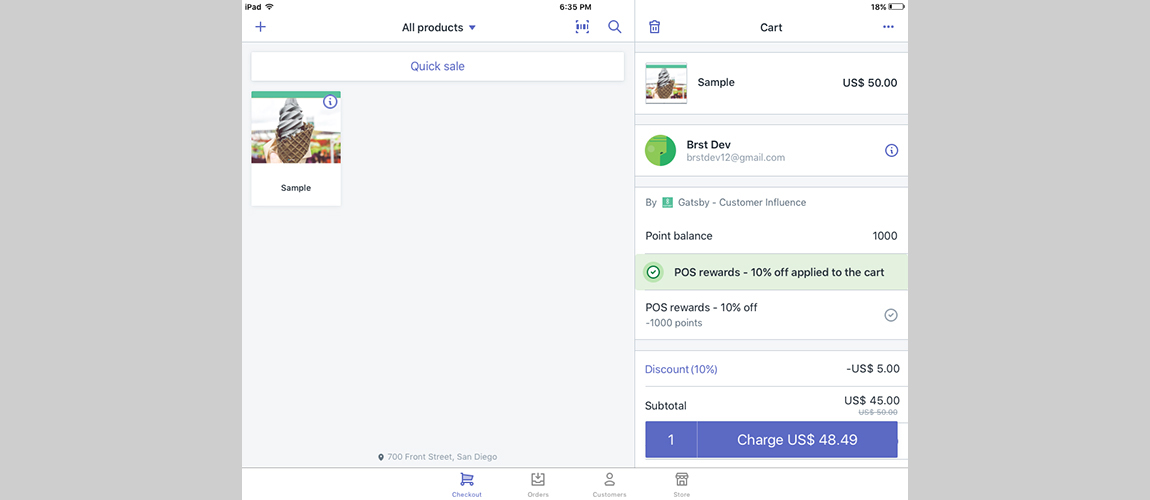Select the Checkout tab
The width and height of the screenshot is (1150, 500).
point(466,484)
